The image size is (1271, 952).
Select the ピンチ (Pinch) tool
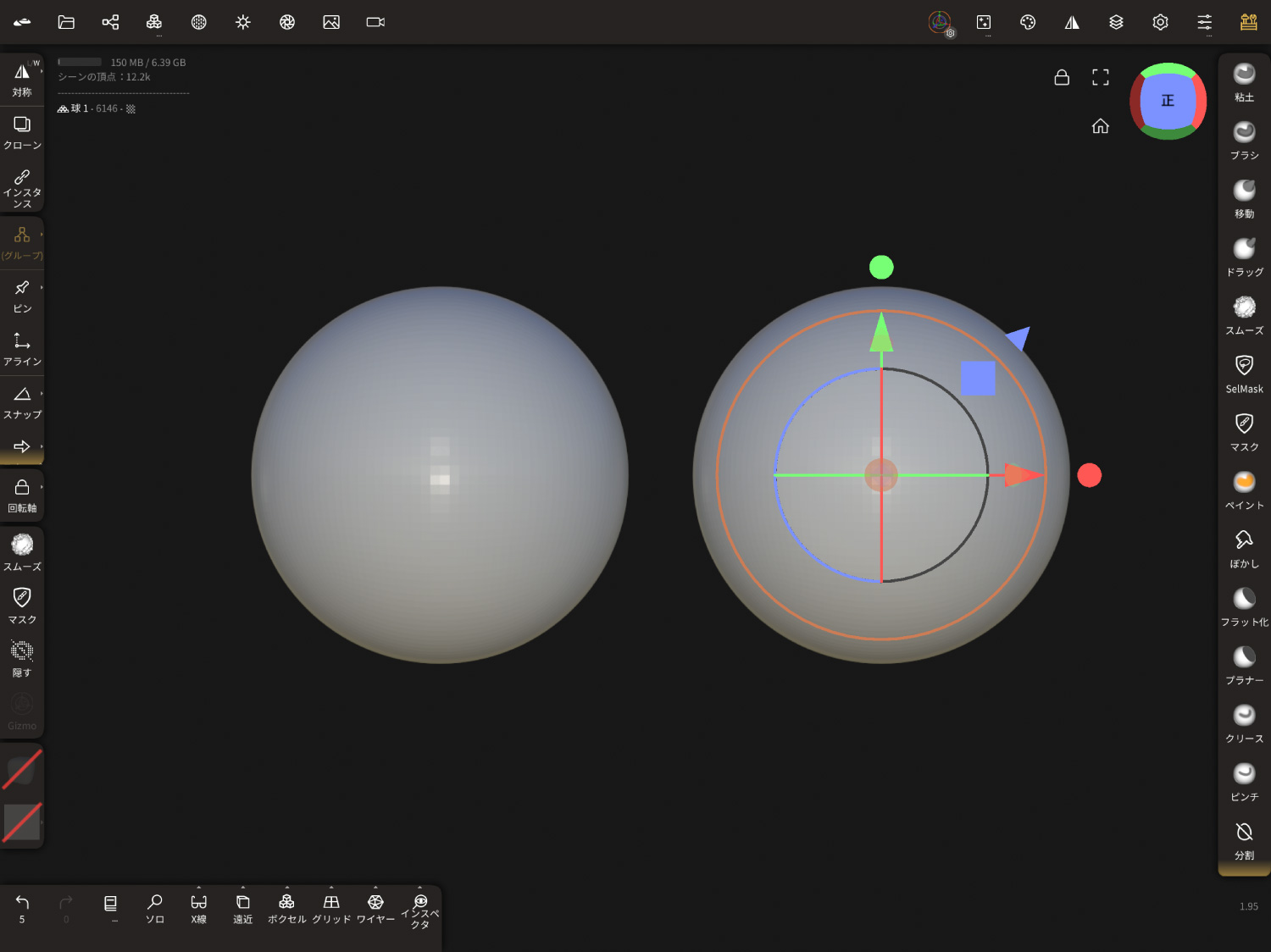click(x=1244, y=782)
